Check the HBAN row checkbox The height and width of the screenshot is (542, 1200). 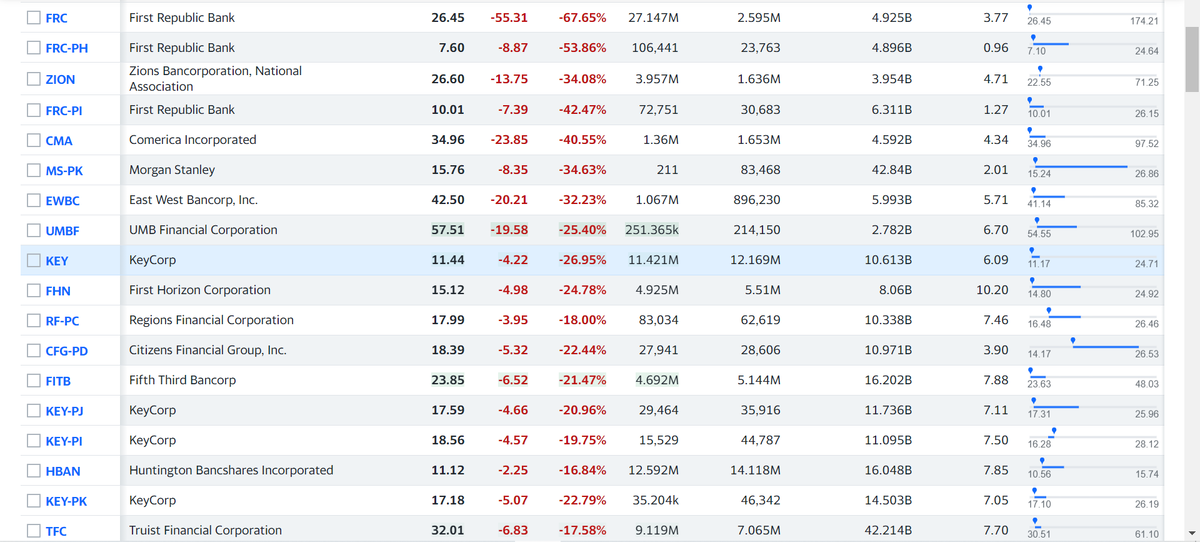[34, 471]
